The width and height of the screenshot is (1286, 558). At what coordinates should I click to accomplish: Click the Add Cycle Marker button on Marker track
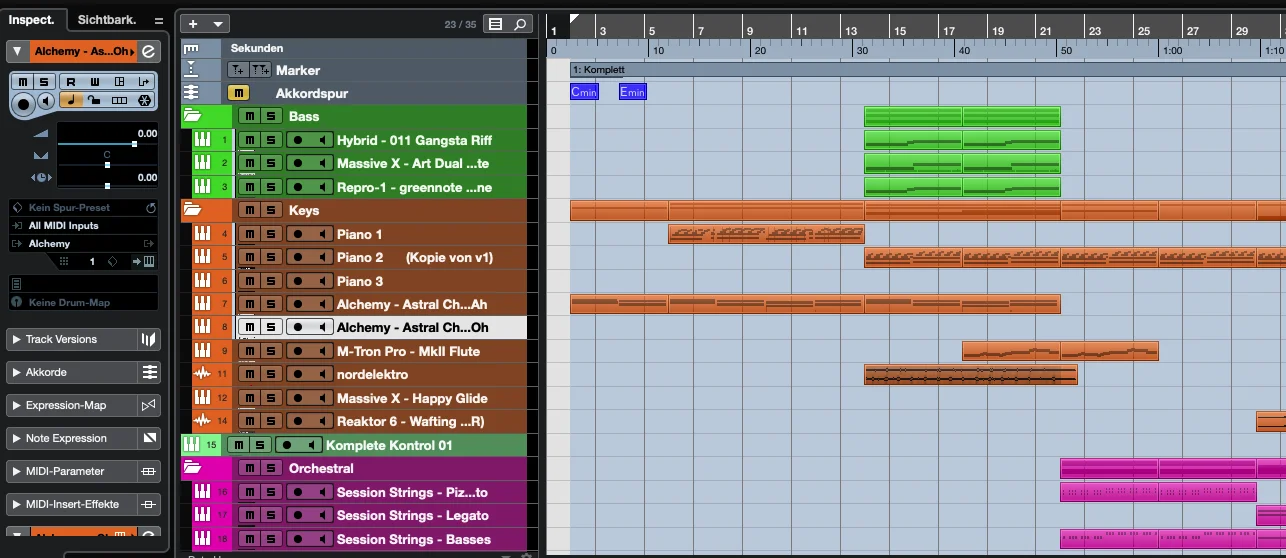tap(259, 70)
